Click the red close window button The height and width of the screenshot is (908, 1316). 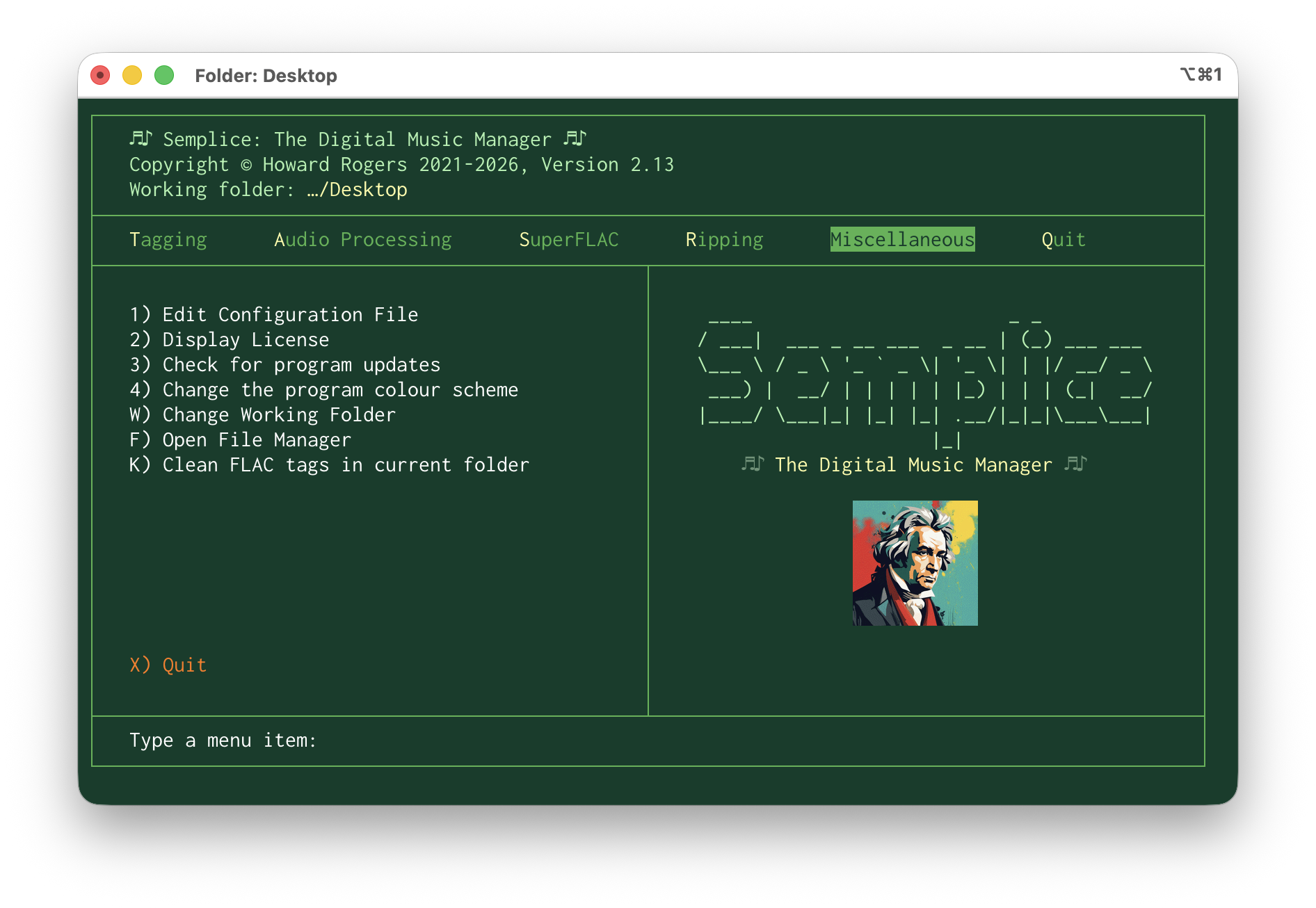tap(100, 75)
